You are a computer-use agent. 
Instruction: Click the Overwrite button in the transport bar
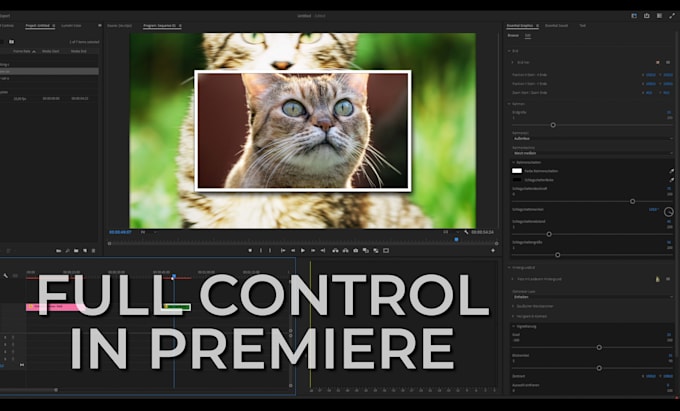click(376, 251)
